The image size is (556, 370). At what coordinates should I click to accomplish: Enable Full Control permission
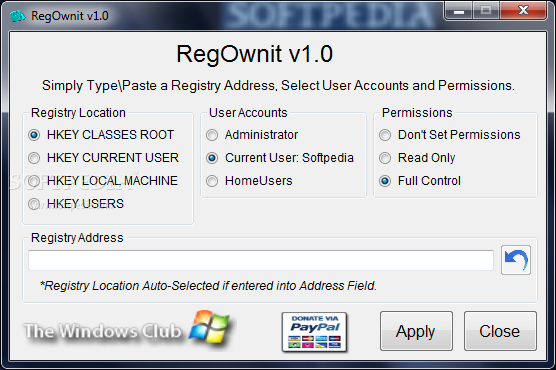pos(420,181)
